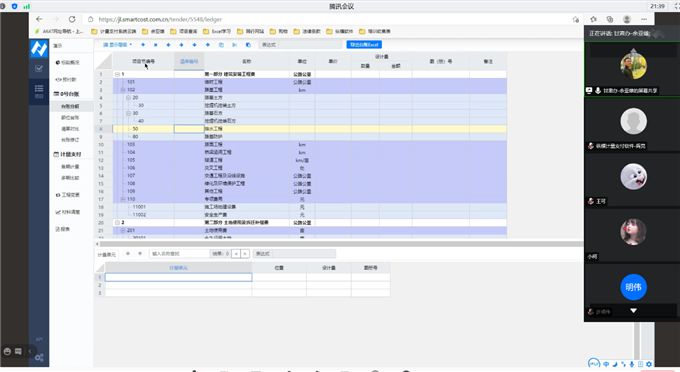Screen dimensions: 680x372
Task: Collapse tree node 30 in row 6
Action: click(128, 113)
